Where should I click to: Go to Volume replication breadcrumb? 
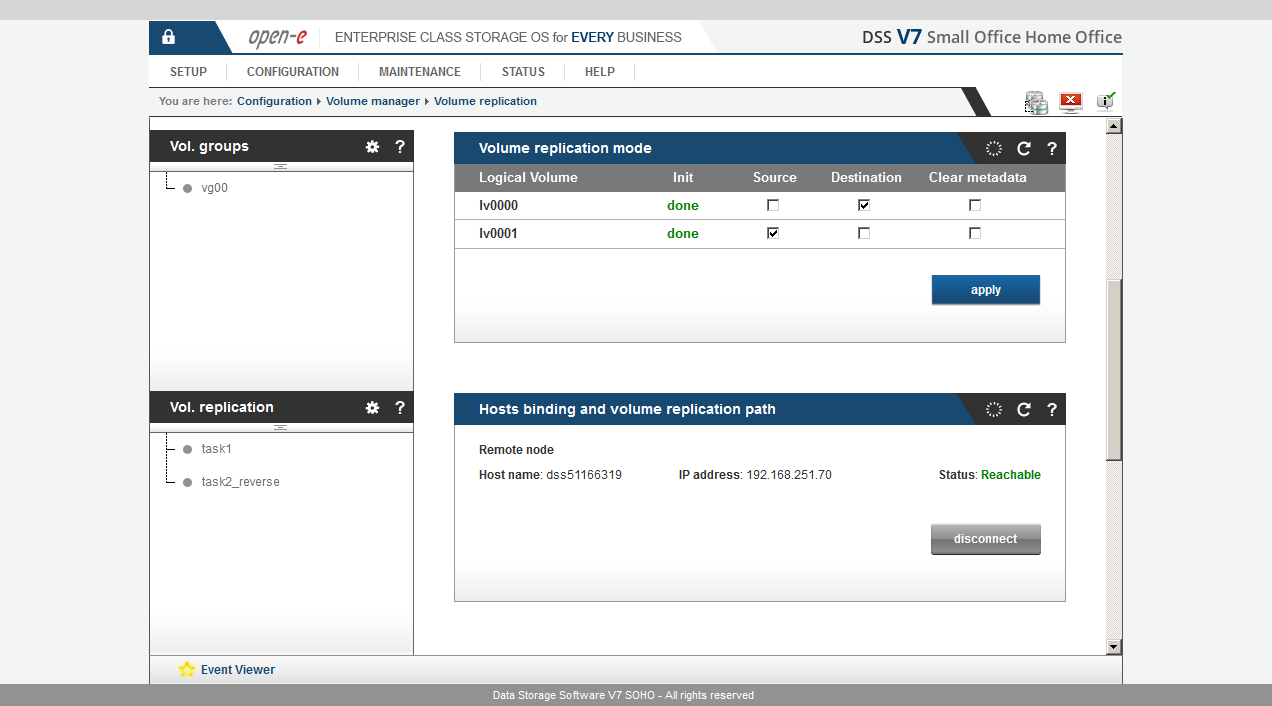[485, 101]
